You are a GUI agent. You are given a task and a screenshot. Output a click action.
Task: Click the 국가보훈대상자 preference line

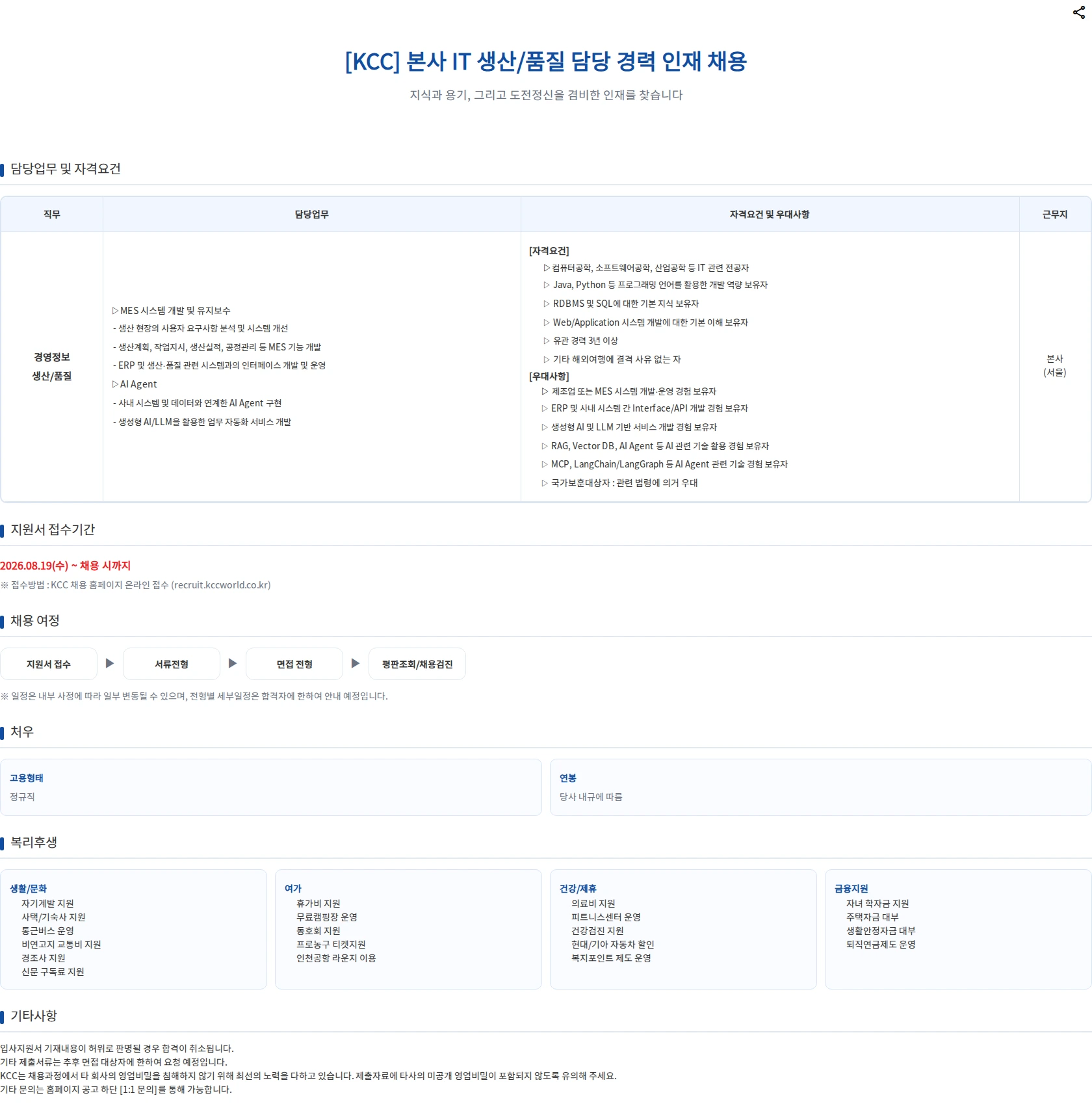tap(619, 483)
